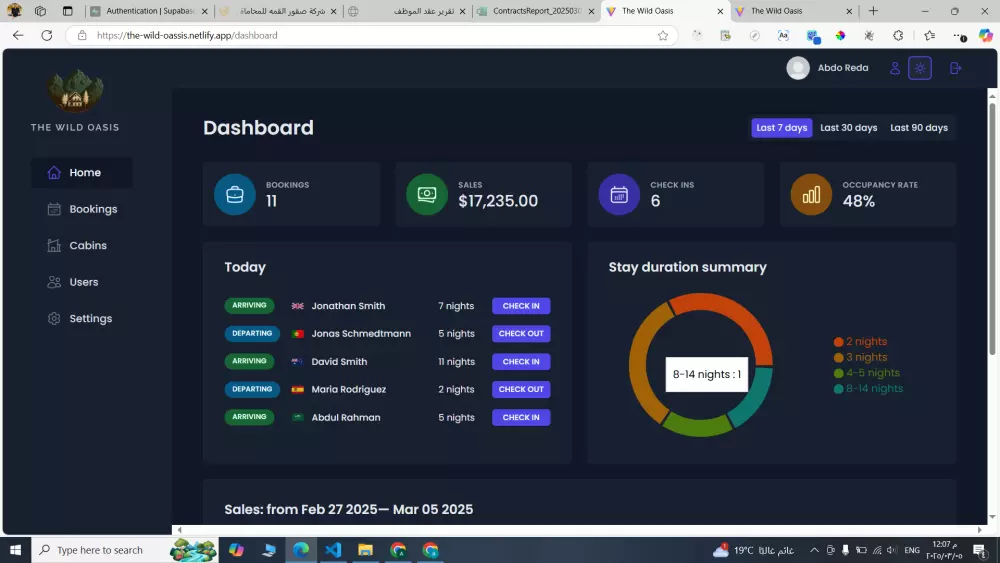Click the 3 nights legend color dot
The image size is (1000, 563).
click(838, 358)
